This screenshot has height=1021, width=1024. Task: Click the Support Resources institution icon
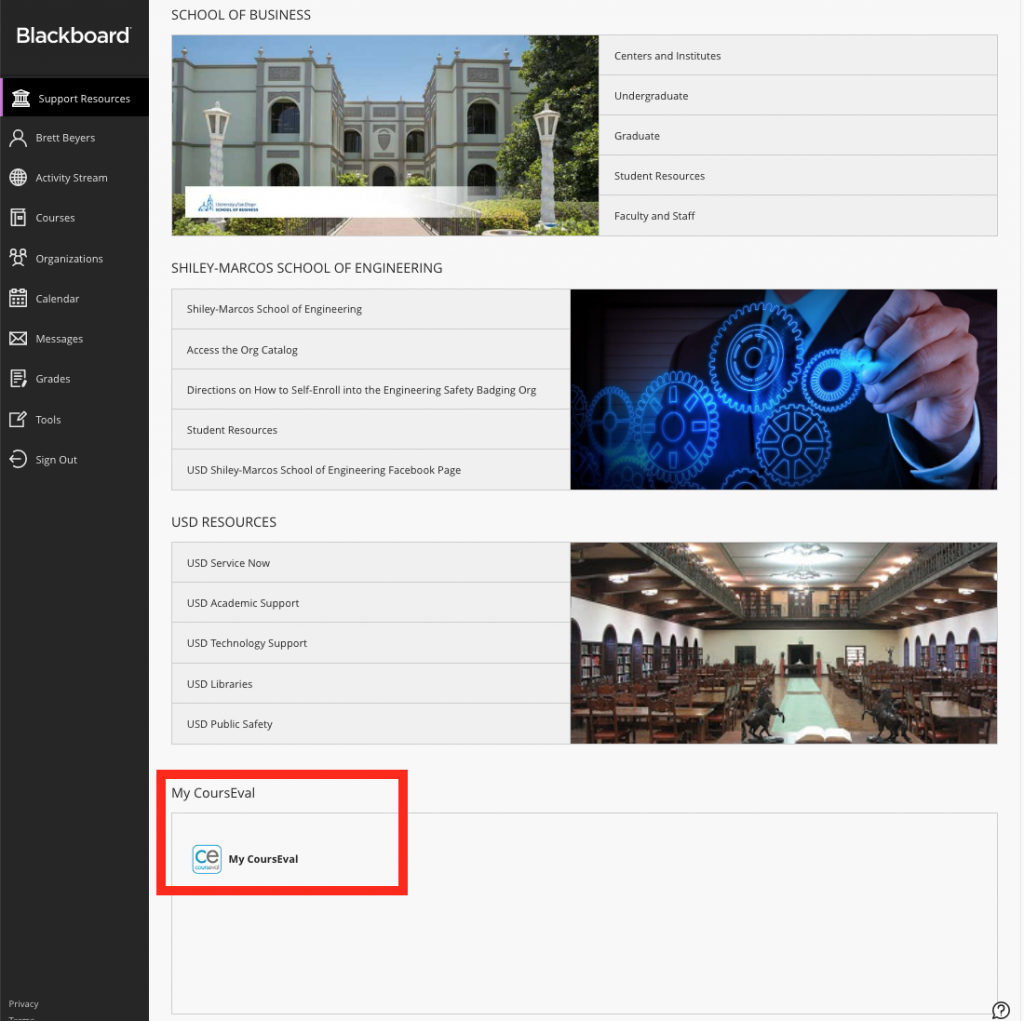[21, 98]
